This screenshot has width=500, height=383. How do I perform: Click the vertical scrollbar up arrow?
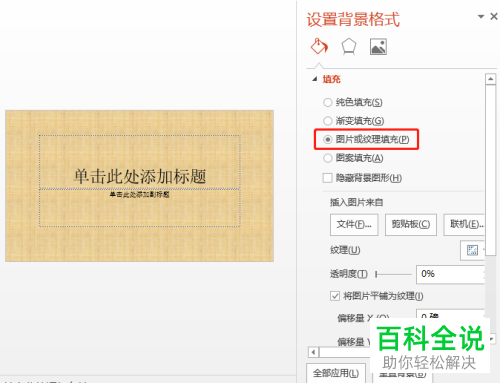(x=490, y=79)
